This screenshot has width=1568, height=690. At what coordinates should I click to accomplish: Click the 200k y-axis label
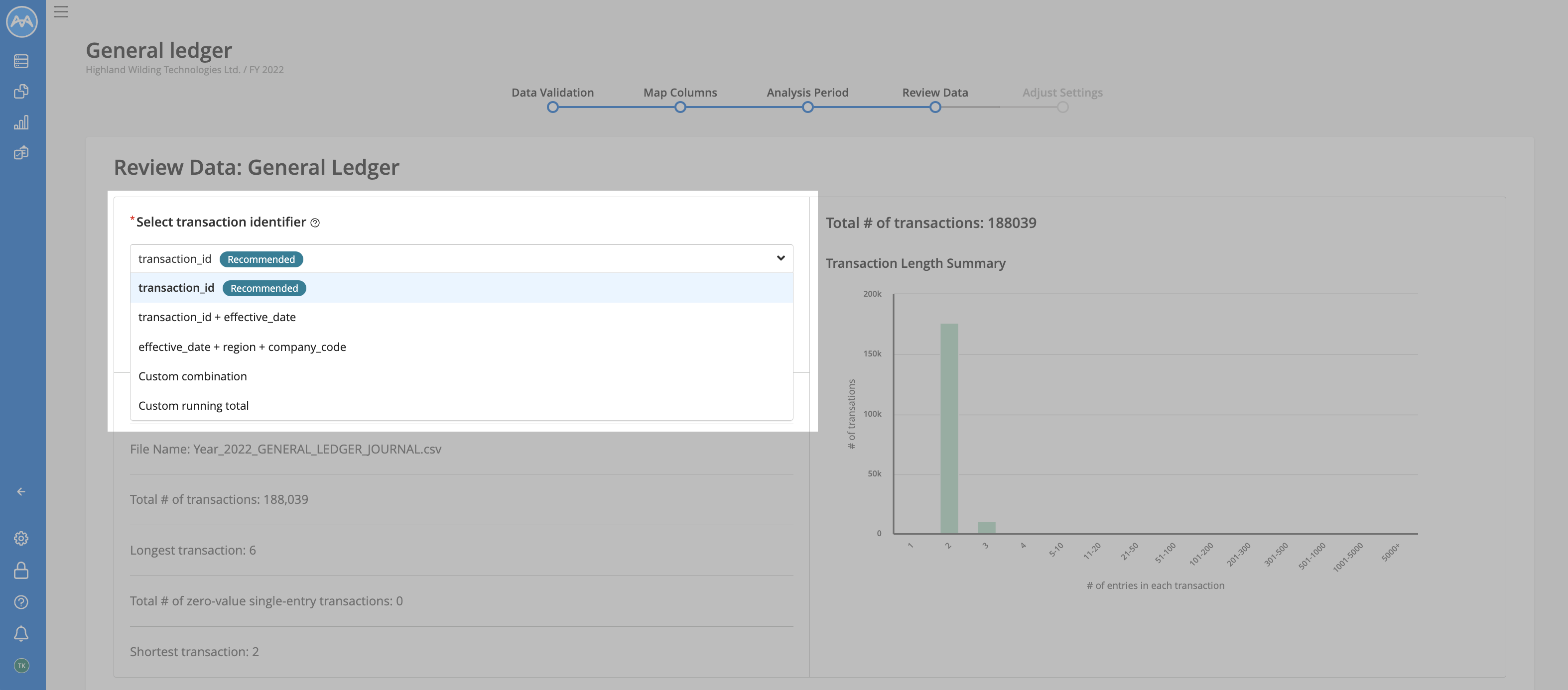(x=872, y=294)
